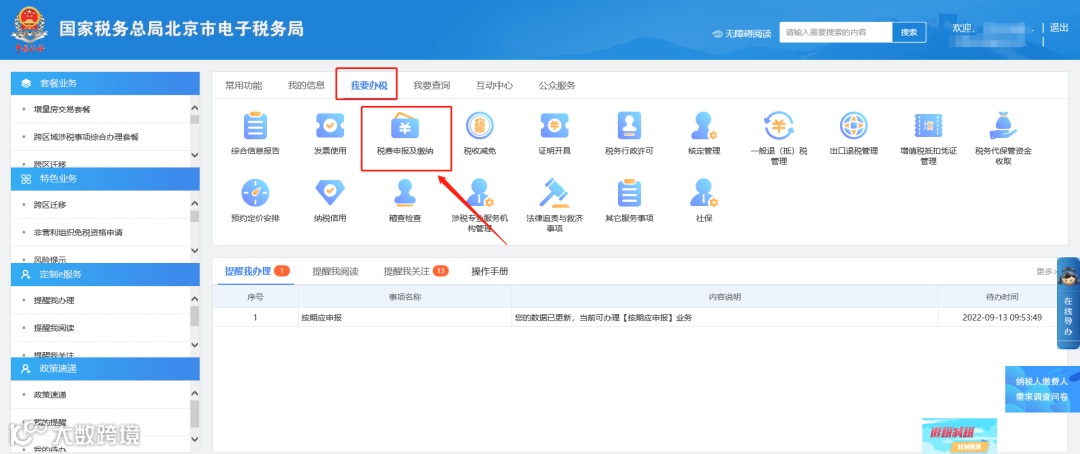The image size is (1080, 454).
Task: Click the 套餐业务 section header
Action: point(105,83)
